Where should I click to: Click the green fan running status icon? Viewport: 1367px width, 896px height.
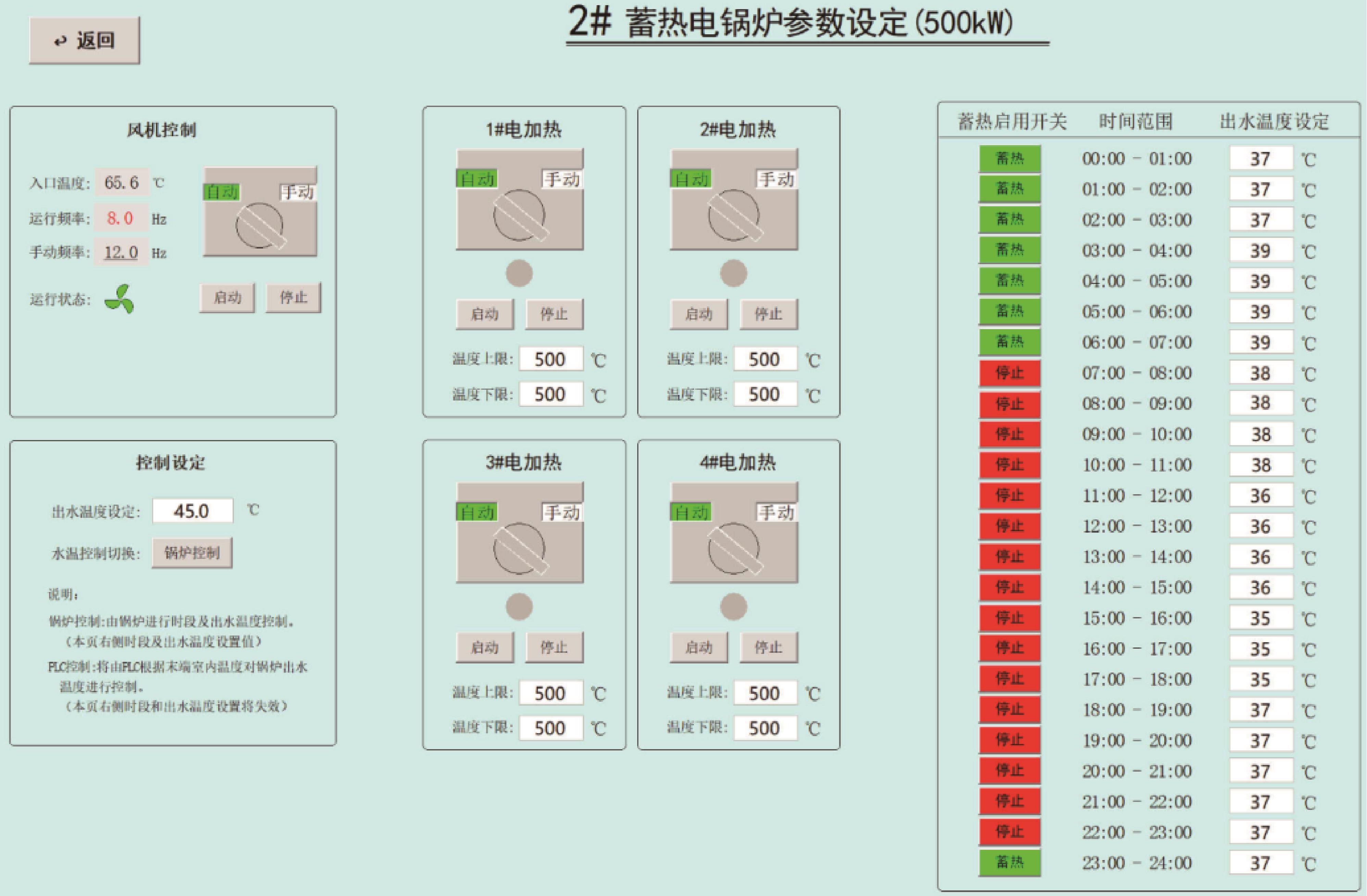(x=120, y=299)
